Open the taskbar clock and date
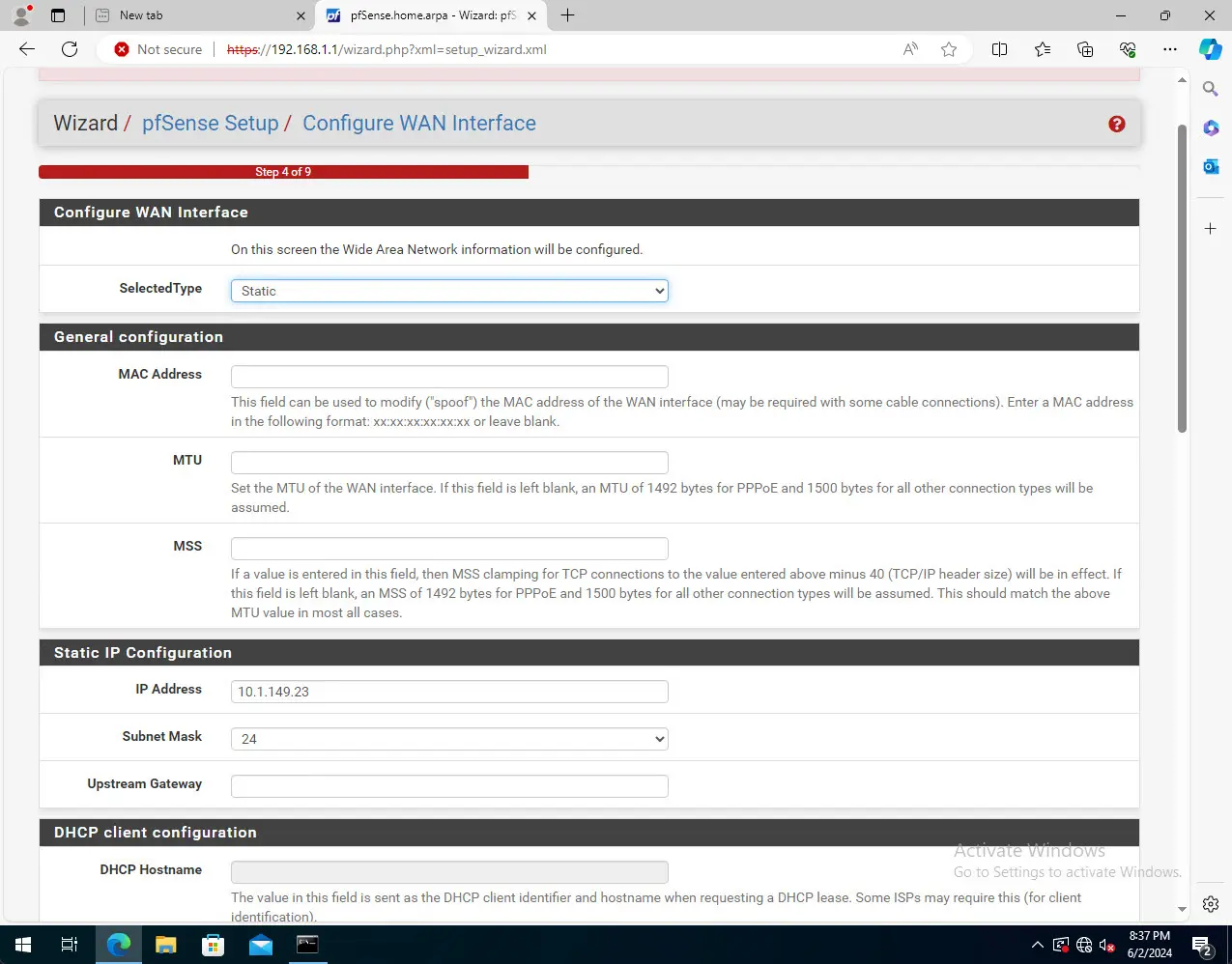1232x964 pixels. tap(1150, 945)
